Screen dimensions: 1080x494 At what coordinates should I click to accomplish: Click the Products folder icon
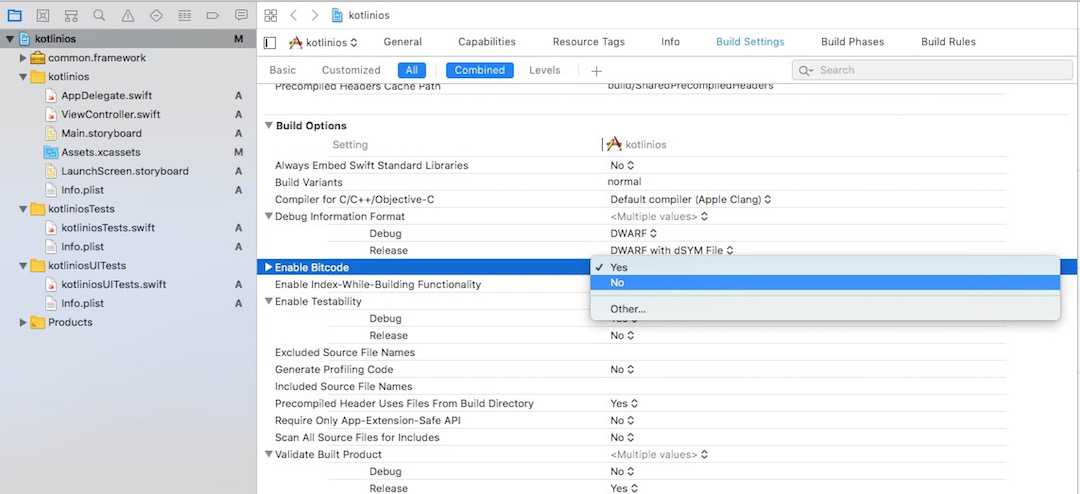point(38,322)
